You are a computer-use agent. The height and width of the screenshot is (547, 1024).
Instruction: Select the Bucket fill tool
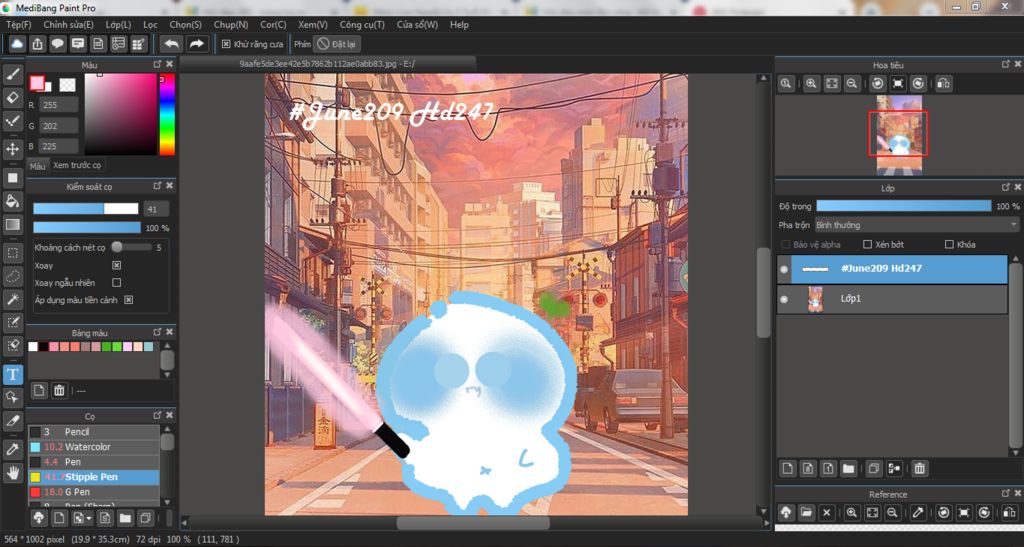coord(12,201)
